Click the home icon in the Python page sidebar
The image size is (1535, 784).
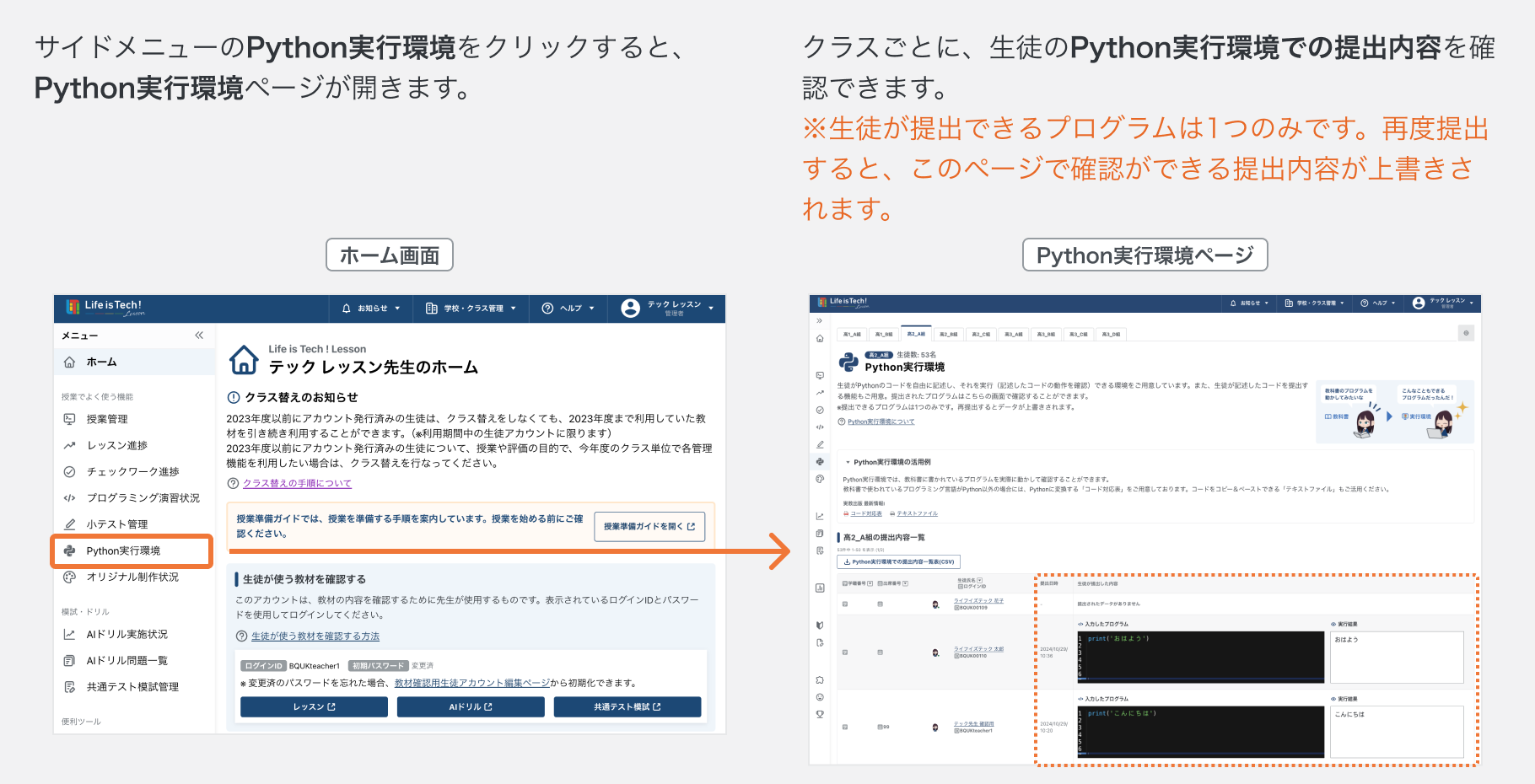820,338
